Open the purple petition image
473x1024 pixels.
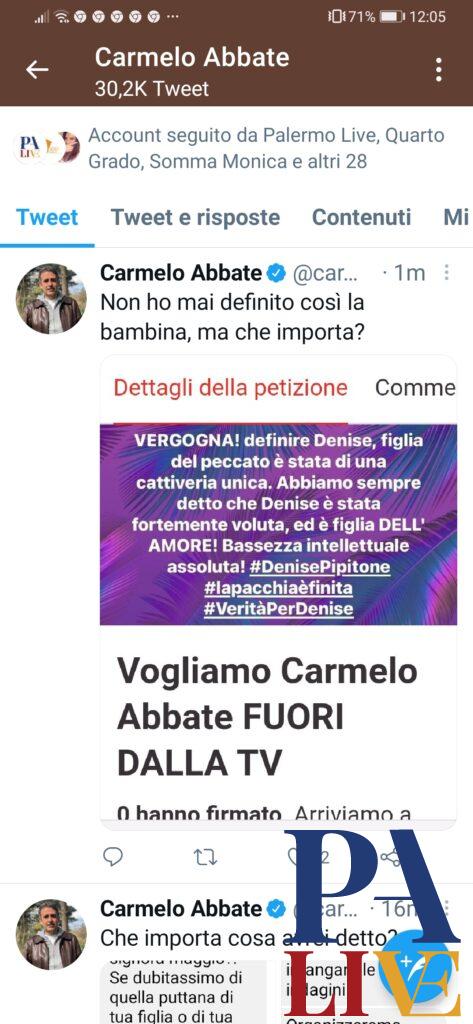278,524
